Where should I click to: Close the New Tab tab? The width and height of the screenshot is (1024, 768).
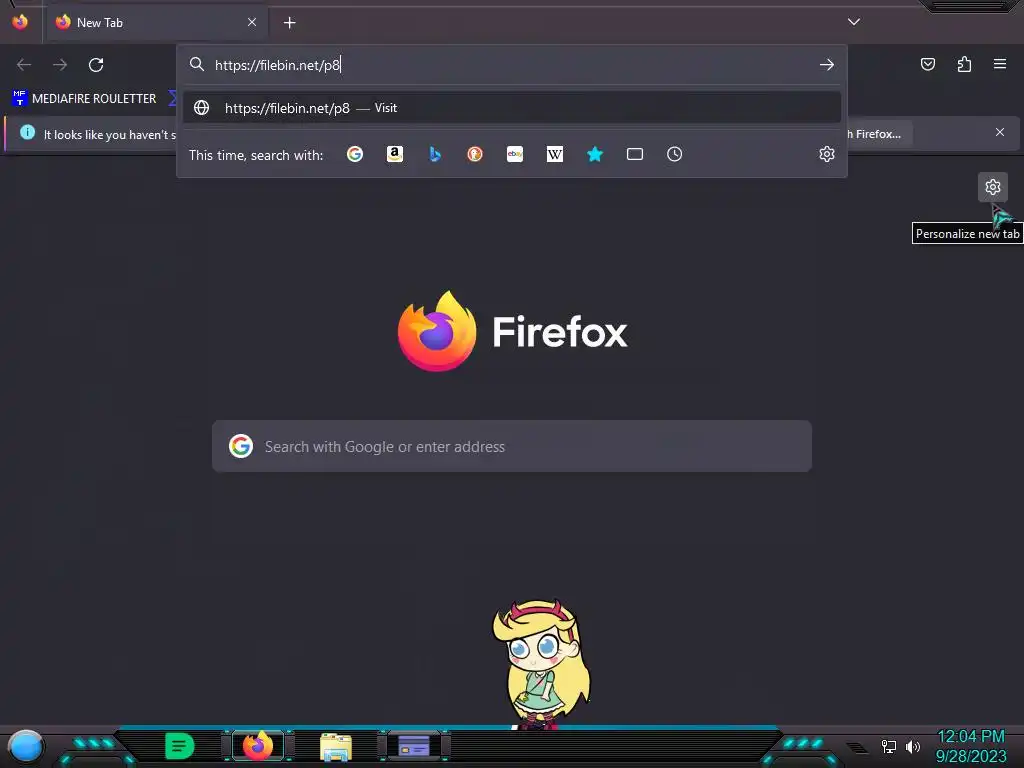pos(251,22)
